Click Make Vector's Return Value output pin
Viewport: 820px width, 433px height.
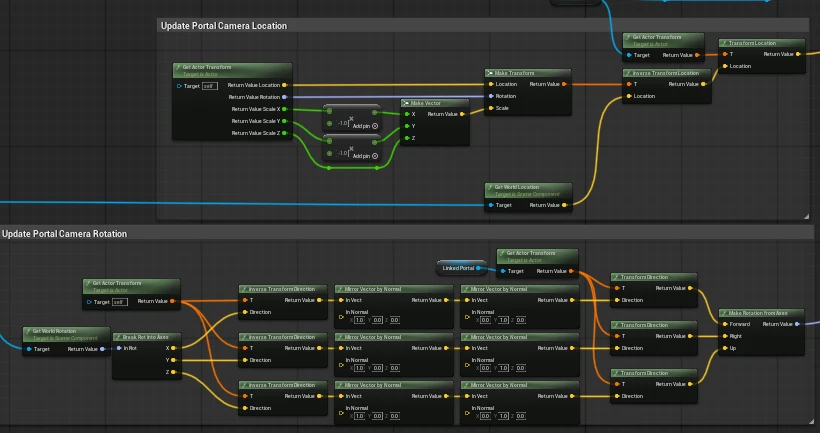coord(462,114)
